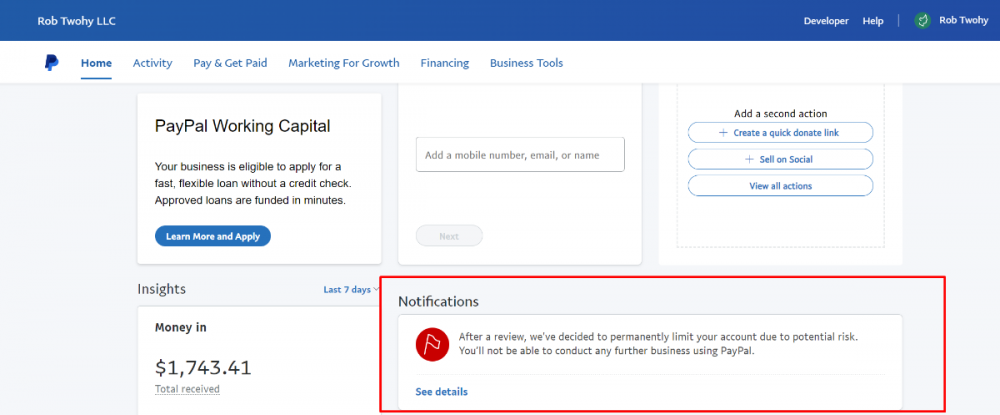Open See details in Notifications
The image size is (1000, 415).
[441, 391]
